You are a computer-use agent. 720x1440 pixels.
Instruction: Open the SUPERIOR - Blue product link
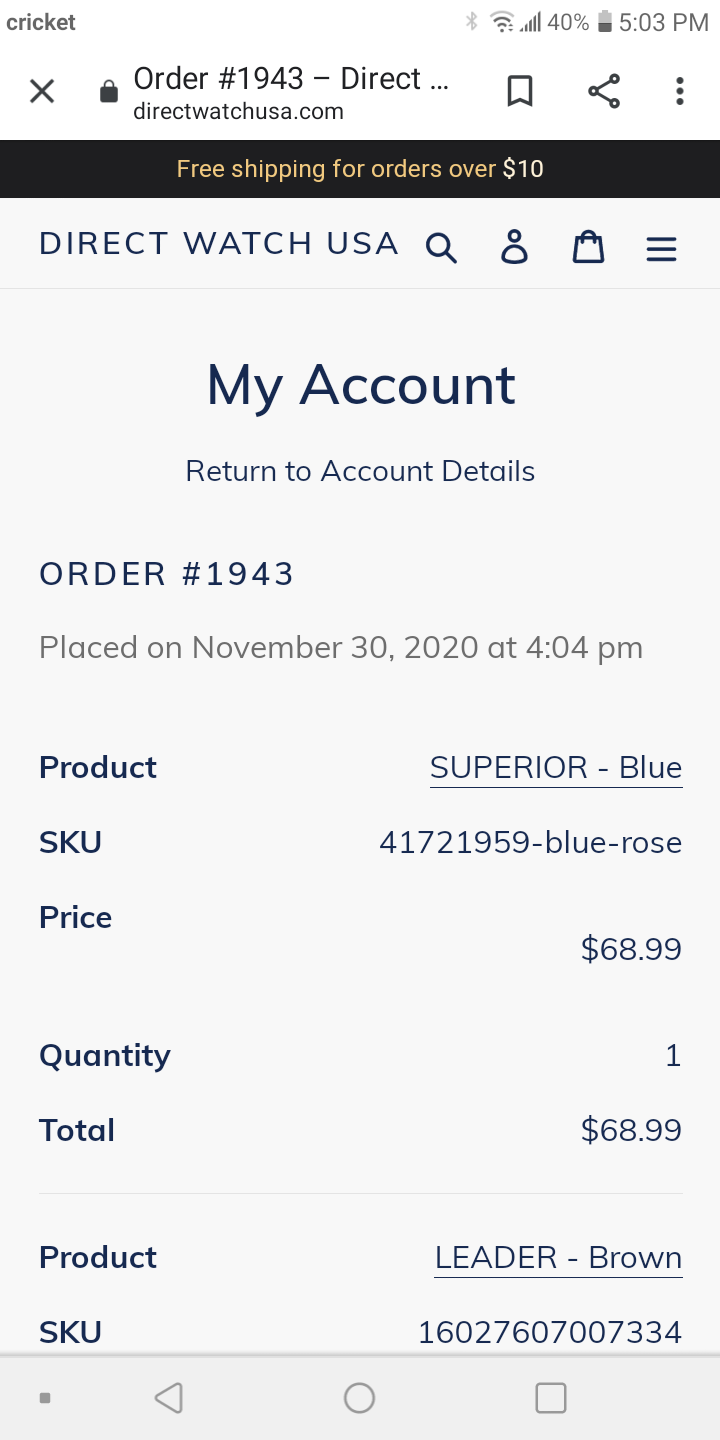tap(556, 768)
